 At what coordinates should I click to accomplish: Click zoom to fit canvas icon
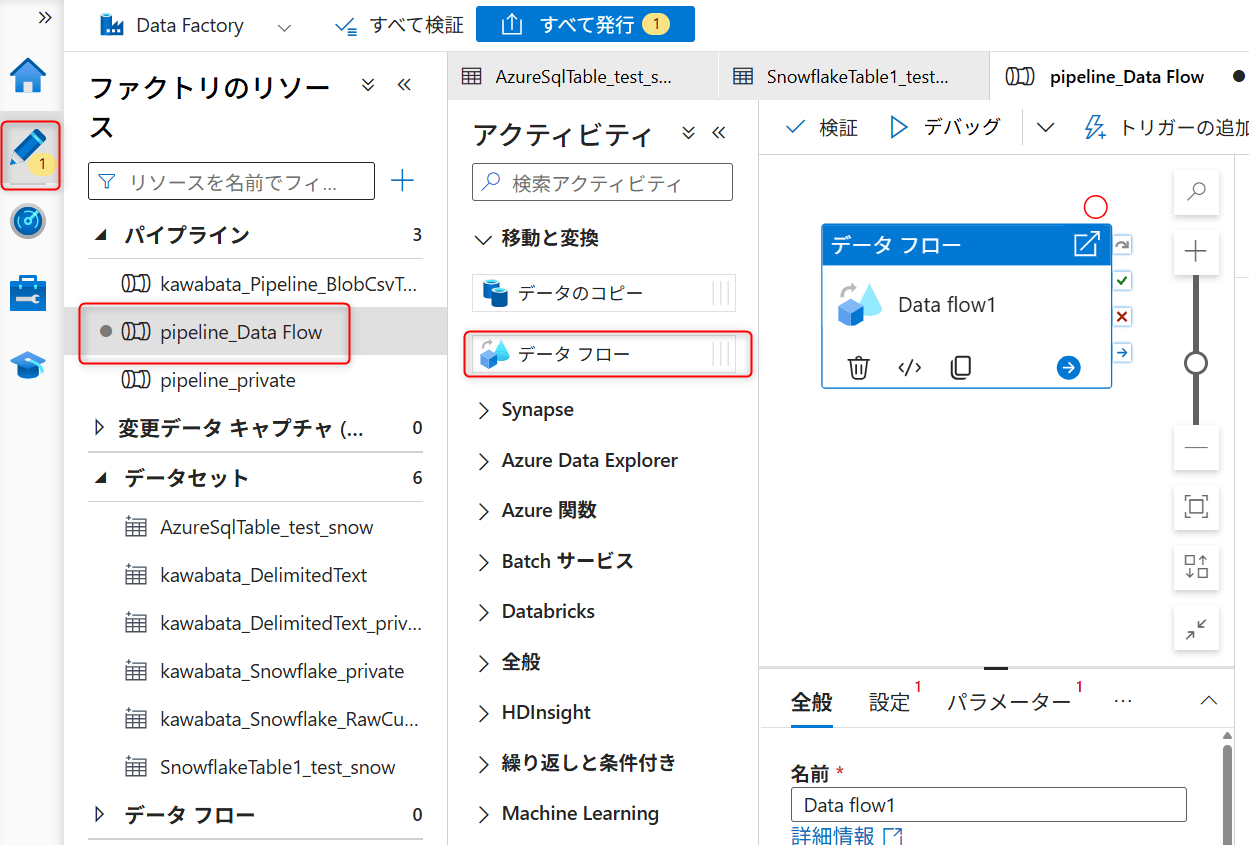click(x=1196, y=507)
